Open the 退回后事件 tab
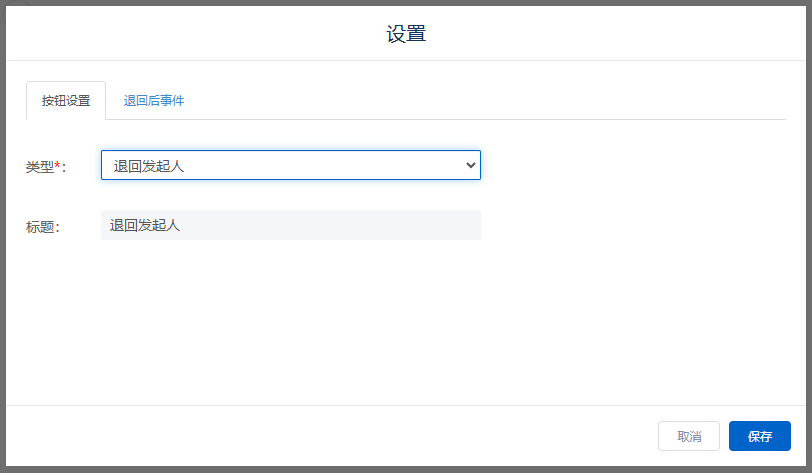 [x=154, y=101]
